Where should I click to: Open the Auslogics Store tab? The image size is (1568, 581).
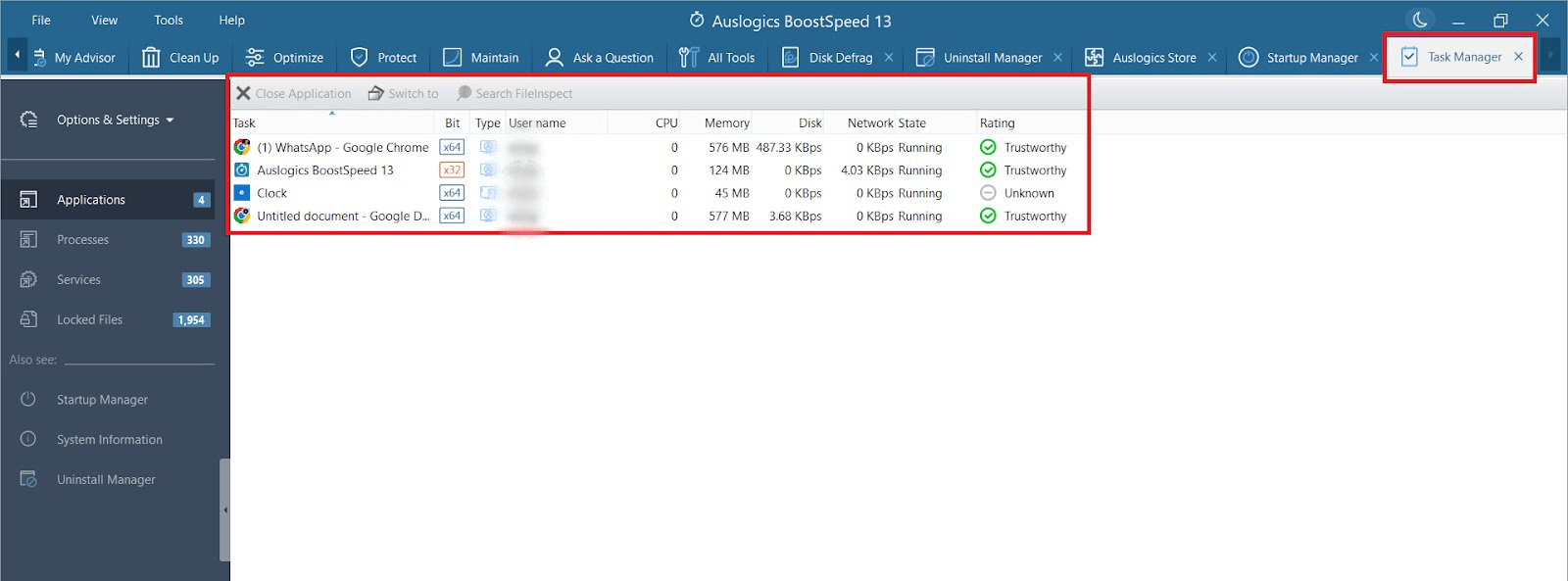(x=1141, y=58)
